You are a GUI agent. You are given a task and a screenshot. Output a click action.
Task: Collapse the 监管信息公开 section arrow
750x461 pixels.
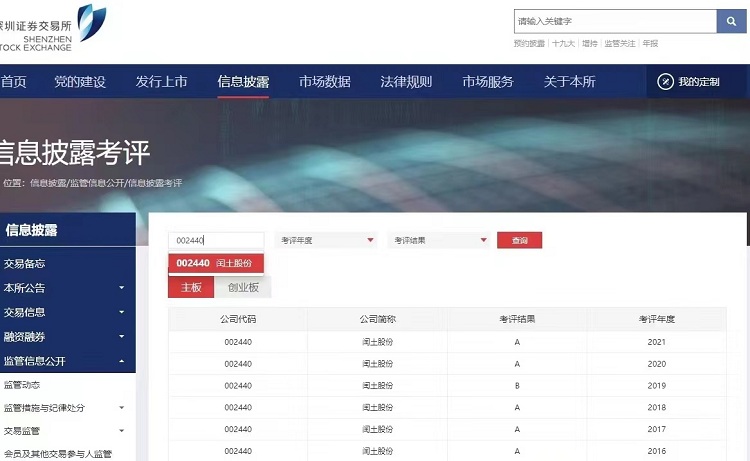tap(122, 362)
